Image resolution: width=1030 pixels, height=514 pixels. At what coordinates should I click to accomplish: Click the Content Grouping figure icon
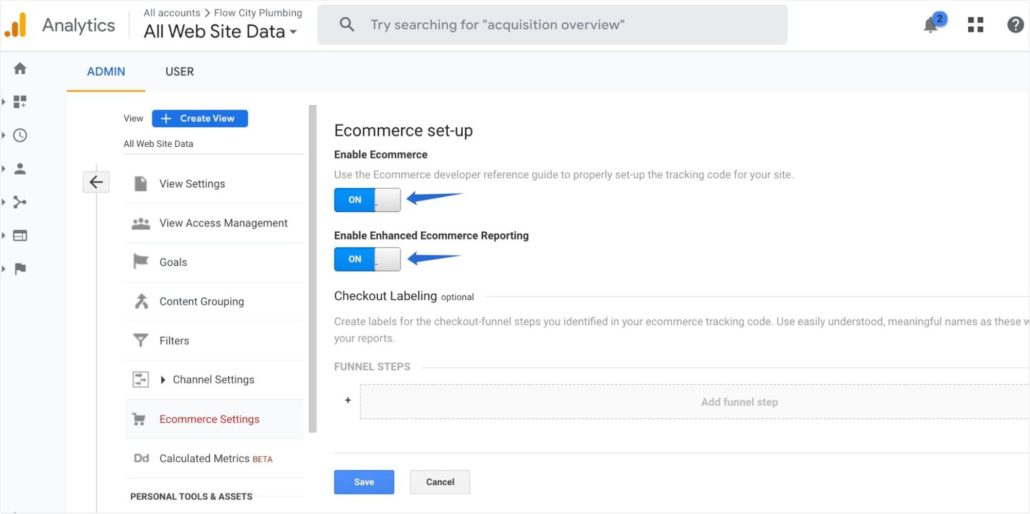coord(141,301)
